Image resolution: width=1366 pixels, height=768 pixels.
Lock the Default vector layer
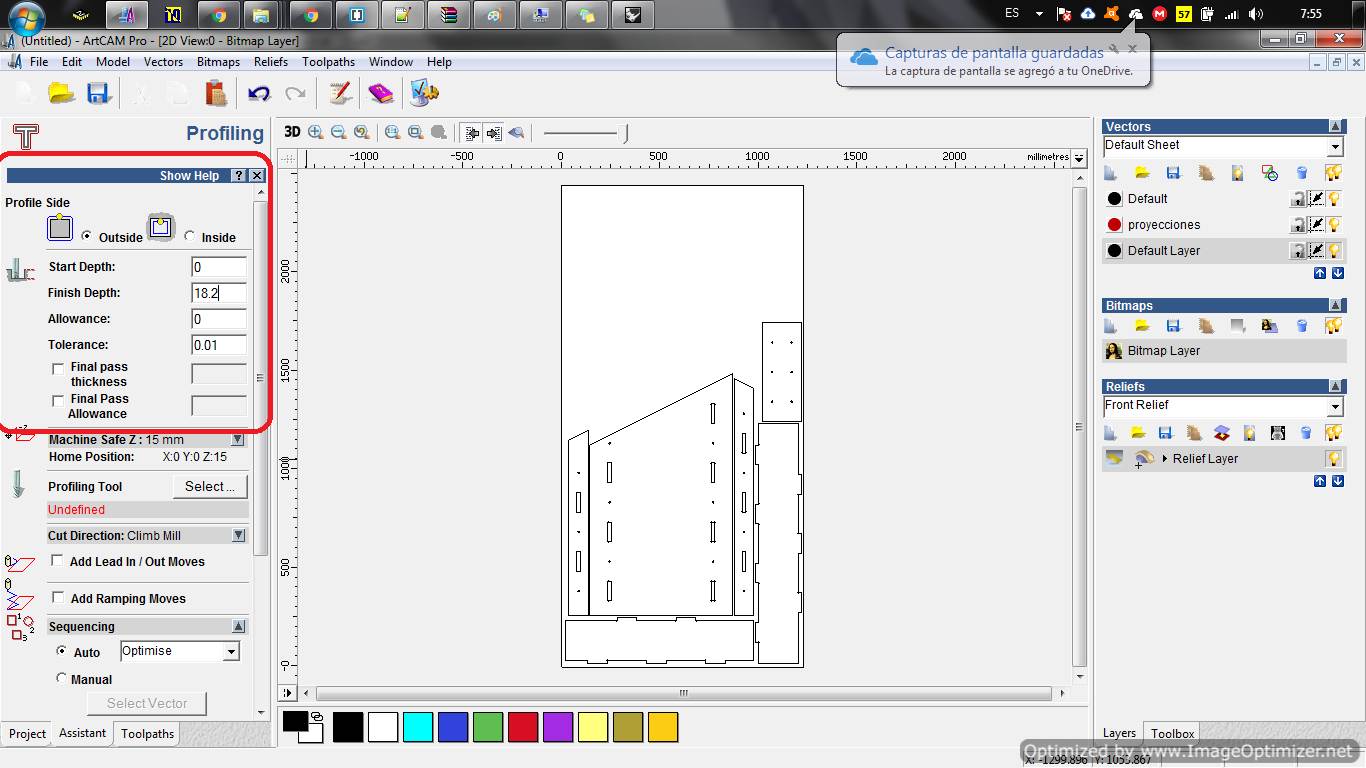click(x=1298, y=199)
